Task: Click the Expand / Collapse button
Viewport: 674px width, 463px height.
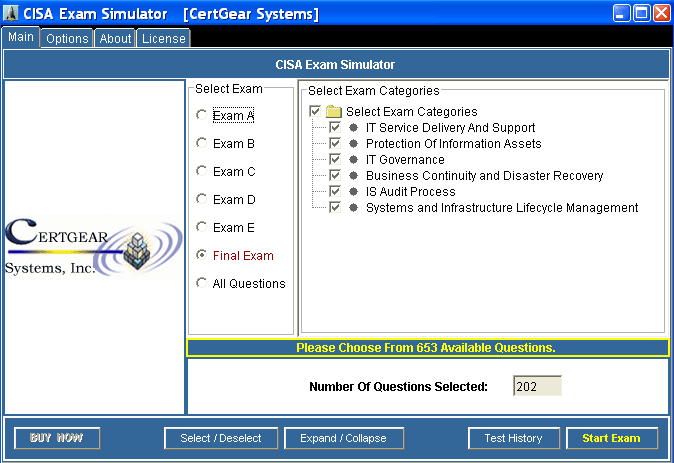Action: point(344,438)
